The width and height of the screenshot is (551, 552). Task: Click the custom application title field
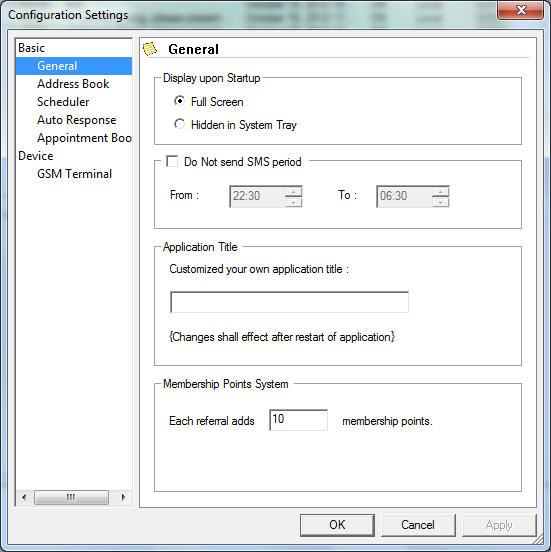289,302
